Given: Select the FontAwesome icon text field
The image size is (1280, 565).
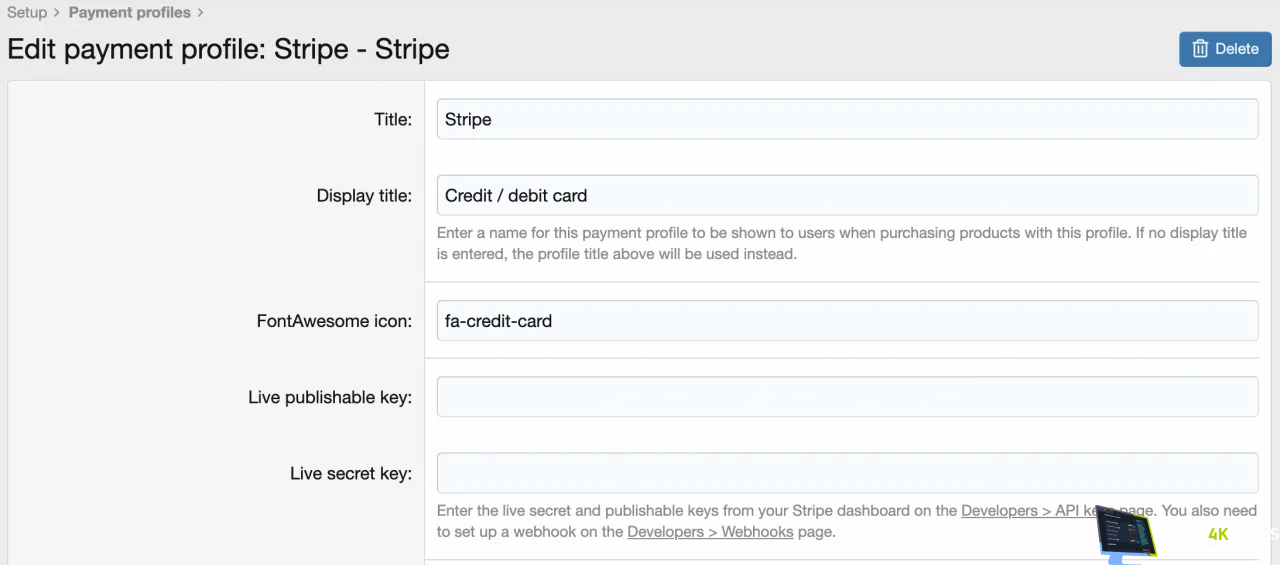Looking at the screenshot, I should [847, 321].
